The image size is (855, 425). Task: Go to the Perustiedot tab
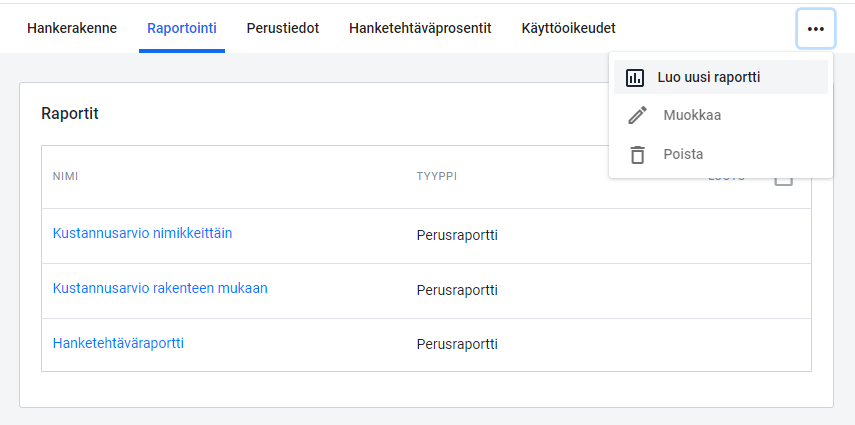click(282, 28)
